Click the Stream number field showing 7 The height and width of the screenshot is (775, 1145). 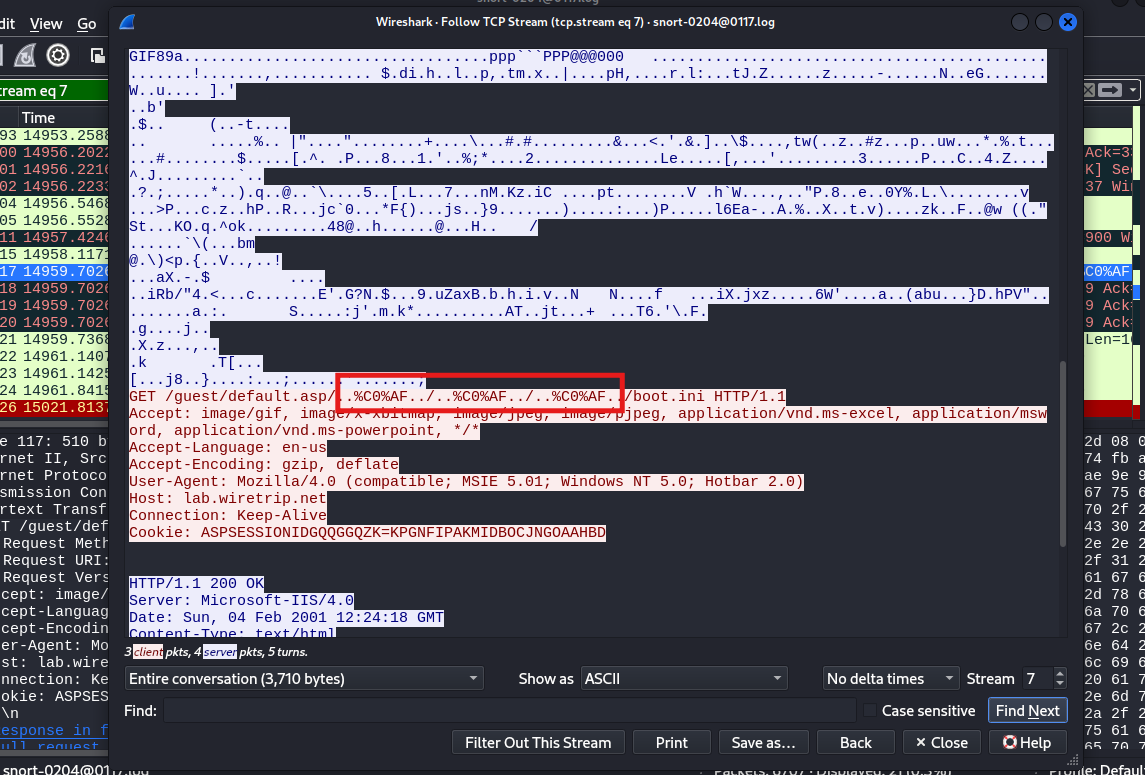click(1037, 679)
